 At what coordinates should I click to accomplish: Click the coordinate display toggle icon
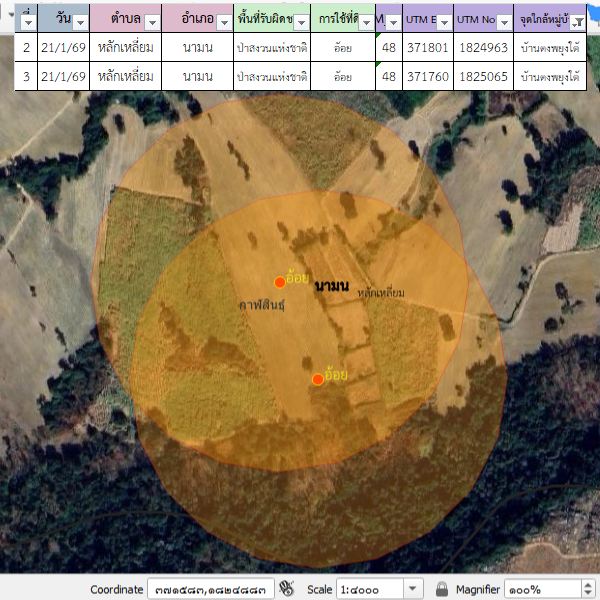click(287, 588)
